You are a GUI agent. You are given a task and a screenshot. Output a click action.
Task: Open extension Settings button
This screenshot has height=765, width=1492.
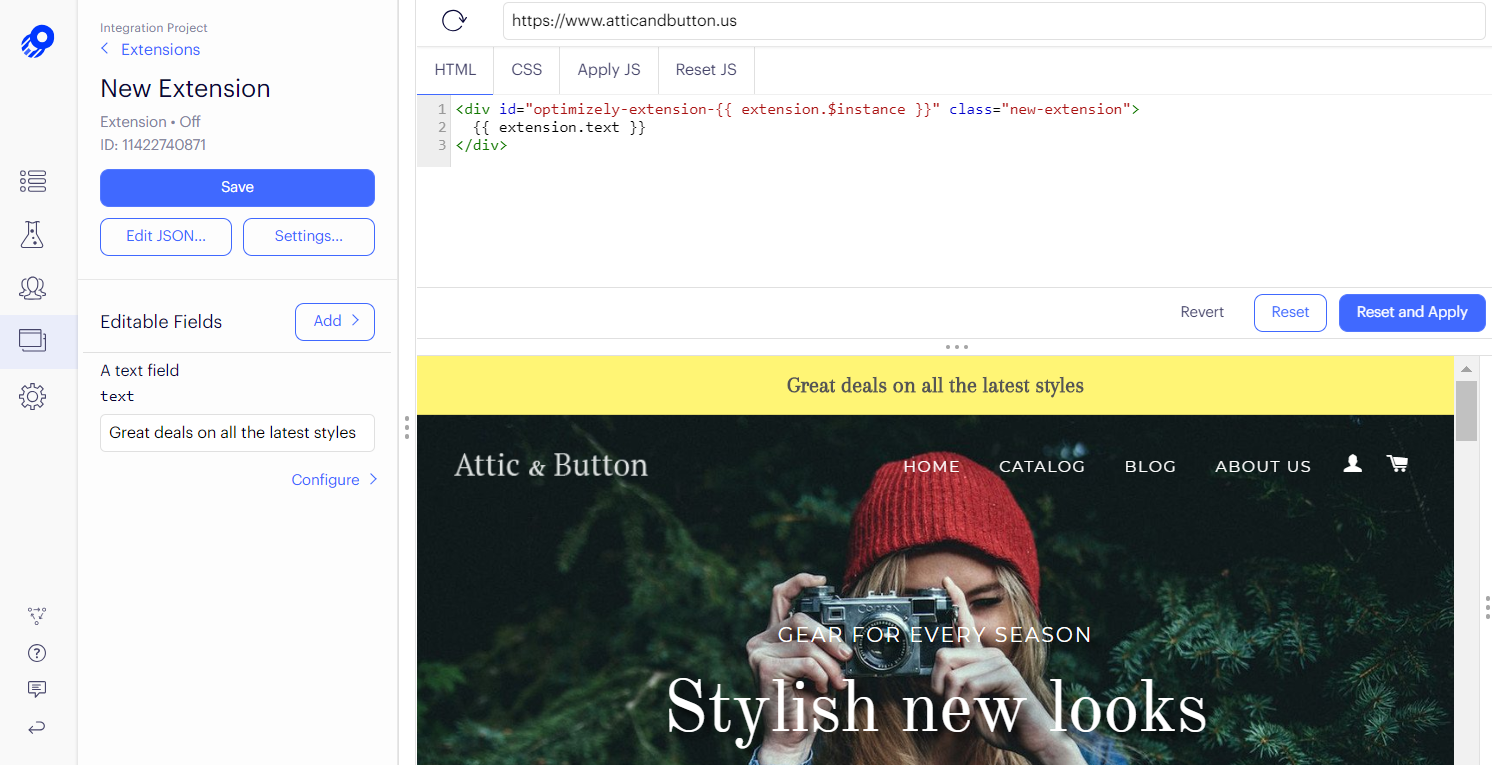point(309,236)
